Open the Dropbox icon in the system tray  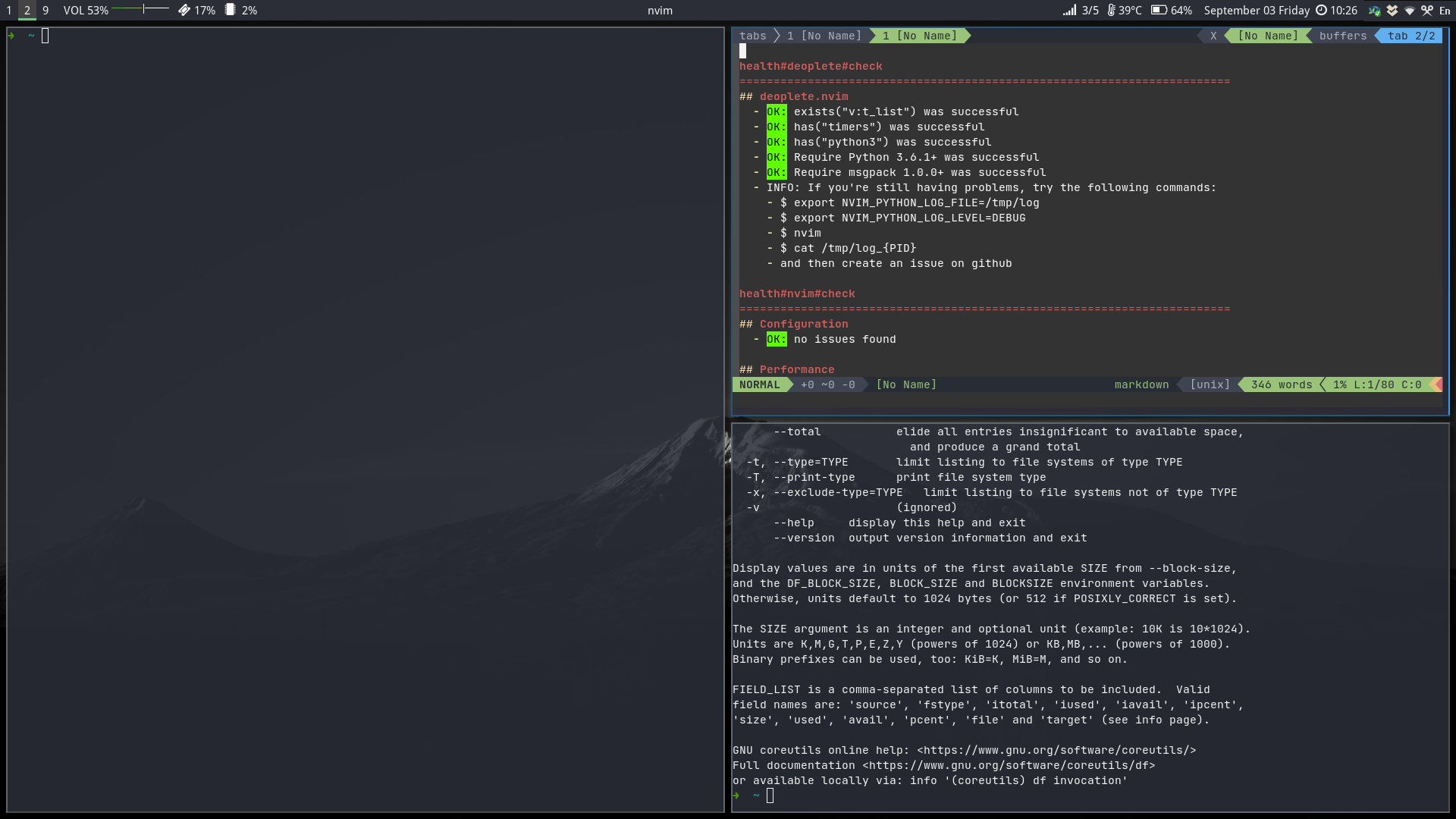(1394, 11)
